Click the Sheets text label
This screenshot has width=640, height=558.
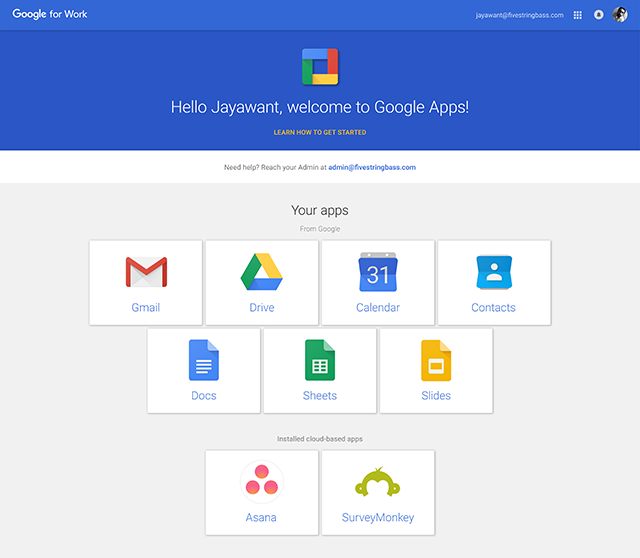320,396
